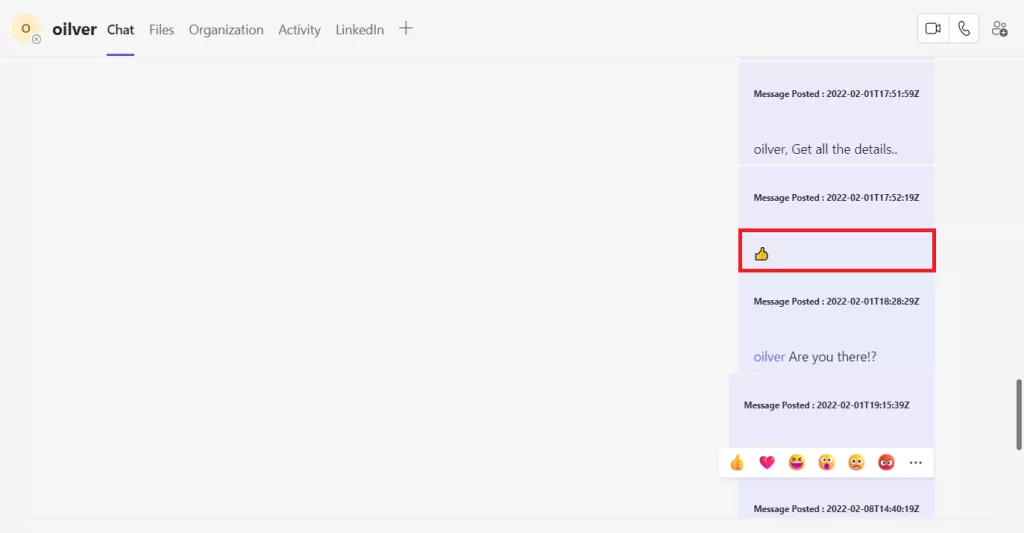Click timestamp 2022-02-01T17:52:19Z
Screen dimensions: 1024x533
pyautogui.click(x=872, y=197)
